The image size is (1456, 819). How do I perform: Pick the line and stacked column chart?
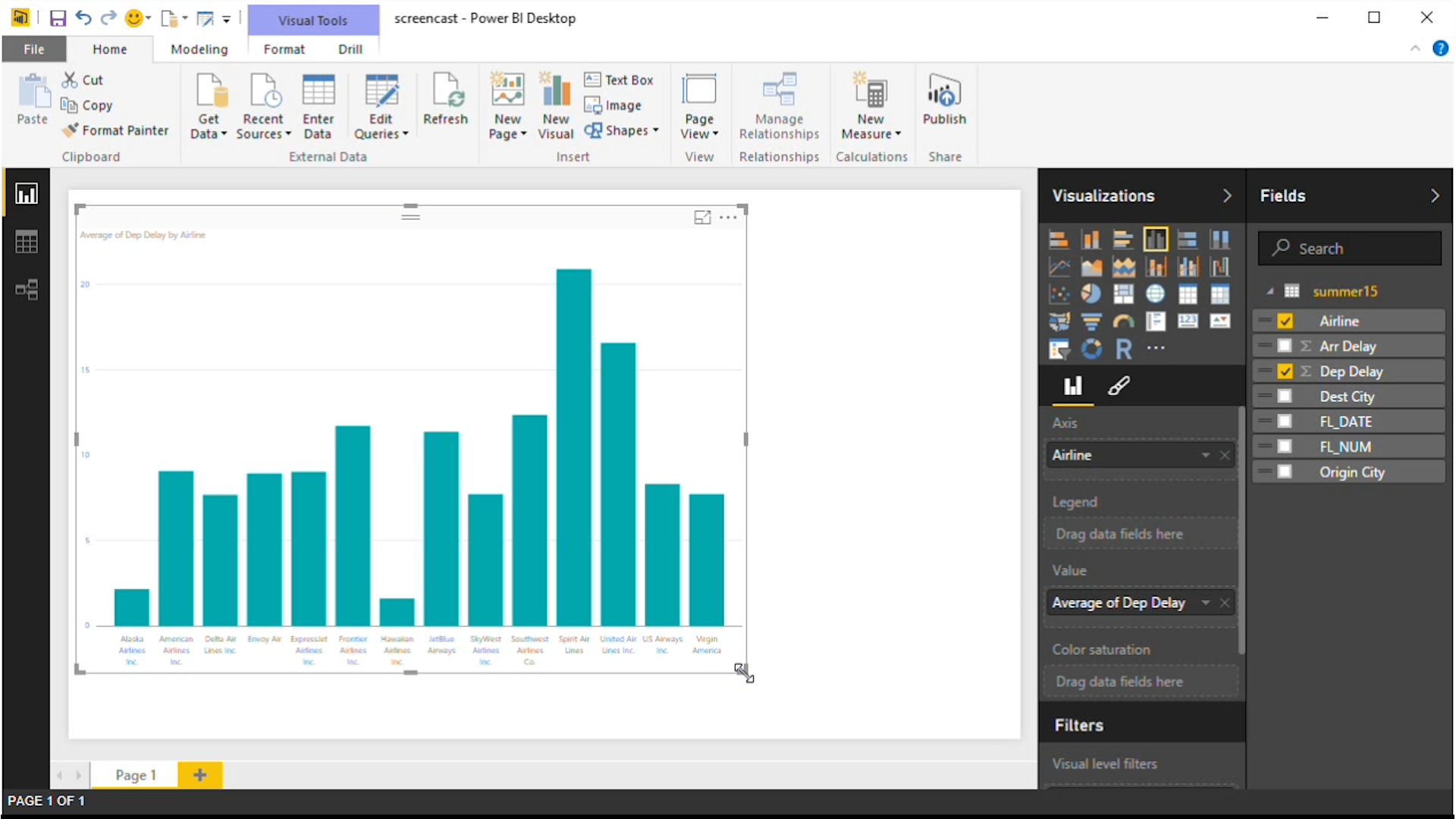coord(1156,267)
